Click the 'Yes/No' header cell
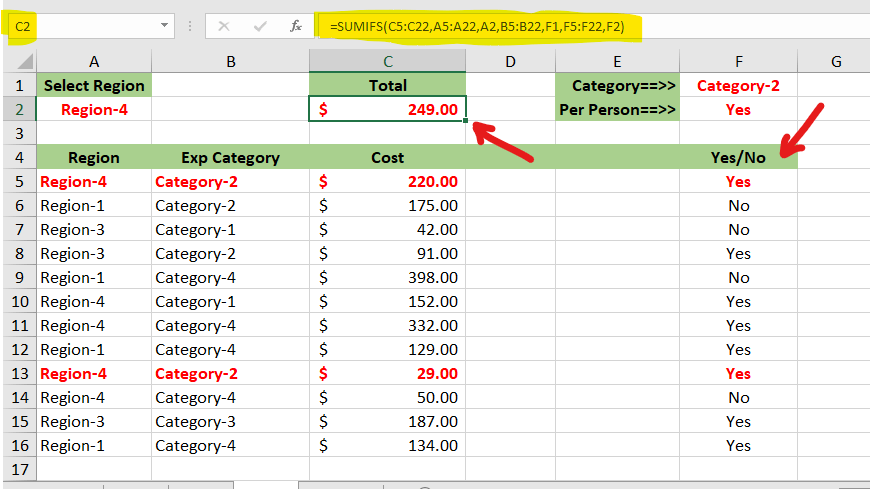 coord(739,157)
